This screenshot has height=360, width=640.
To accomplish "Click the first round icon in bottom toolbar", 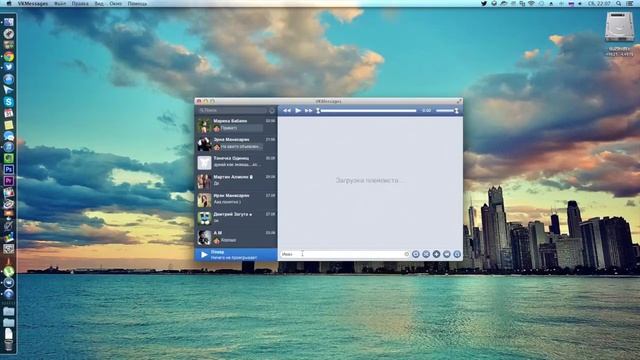I will (416, 254).
